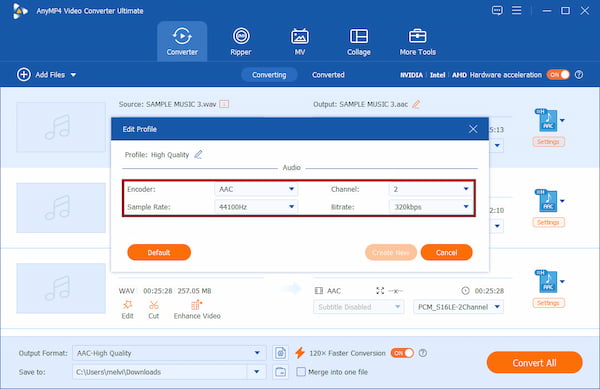Open the MV tab
Image resolution: width=600 pixels, height=389 pixels.
[x=300, y=41]
